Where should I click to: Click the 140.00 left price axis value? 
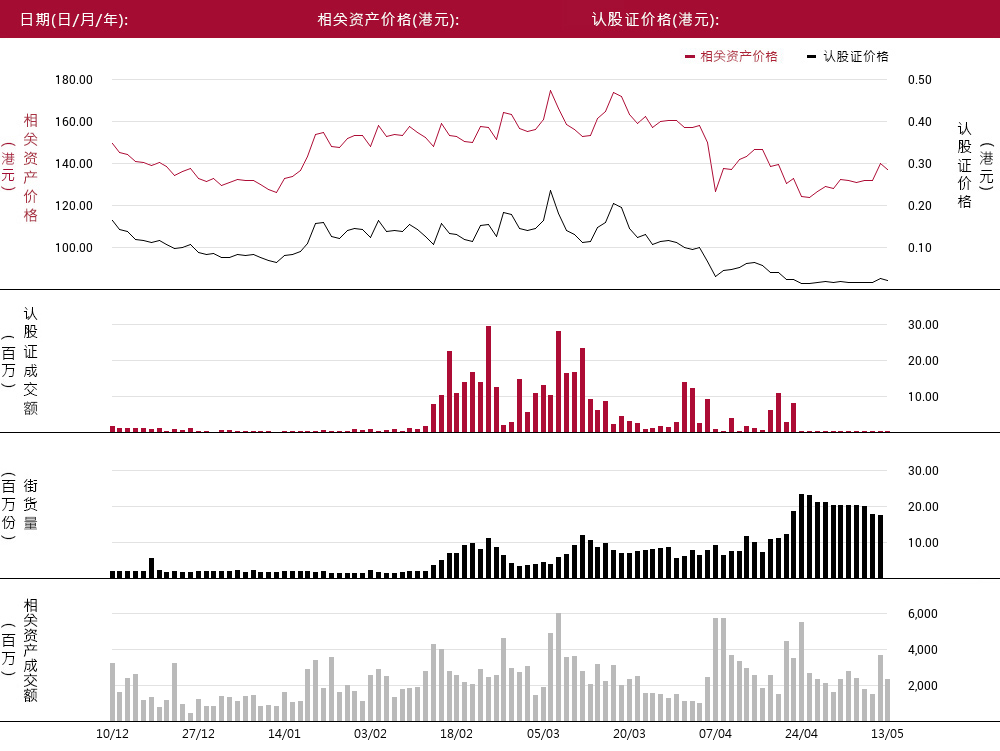click(74, 164)
